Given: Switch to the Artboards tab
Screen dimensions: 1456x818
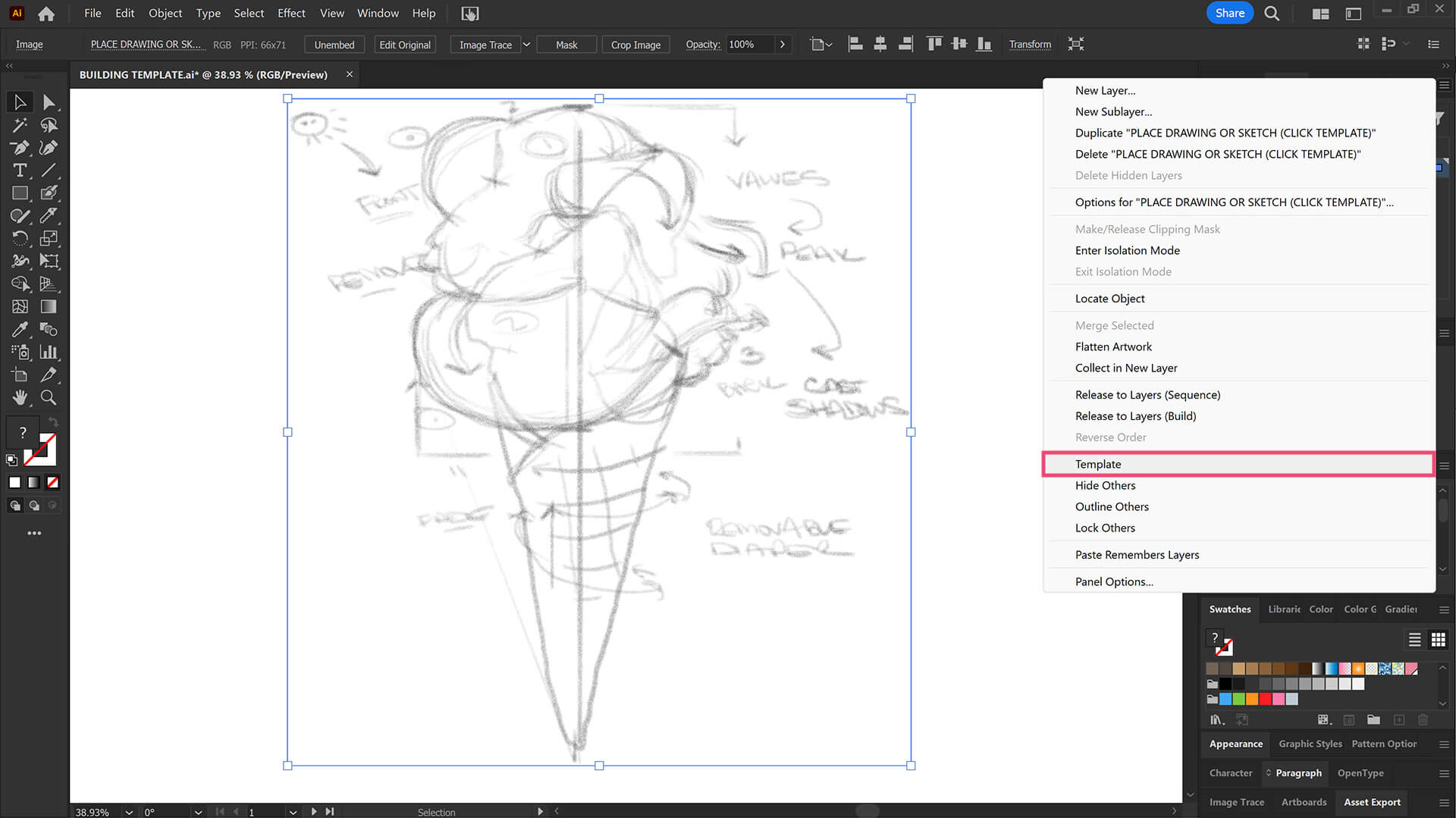Looking at the screenshot, I should (1304, 802).
